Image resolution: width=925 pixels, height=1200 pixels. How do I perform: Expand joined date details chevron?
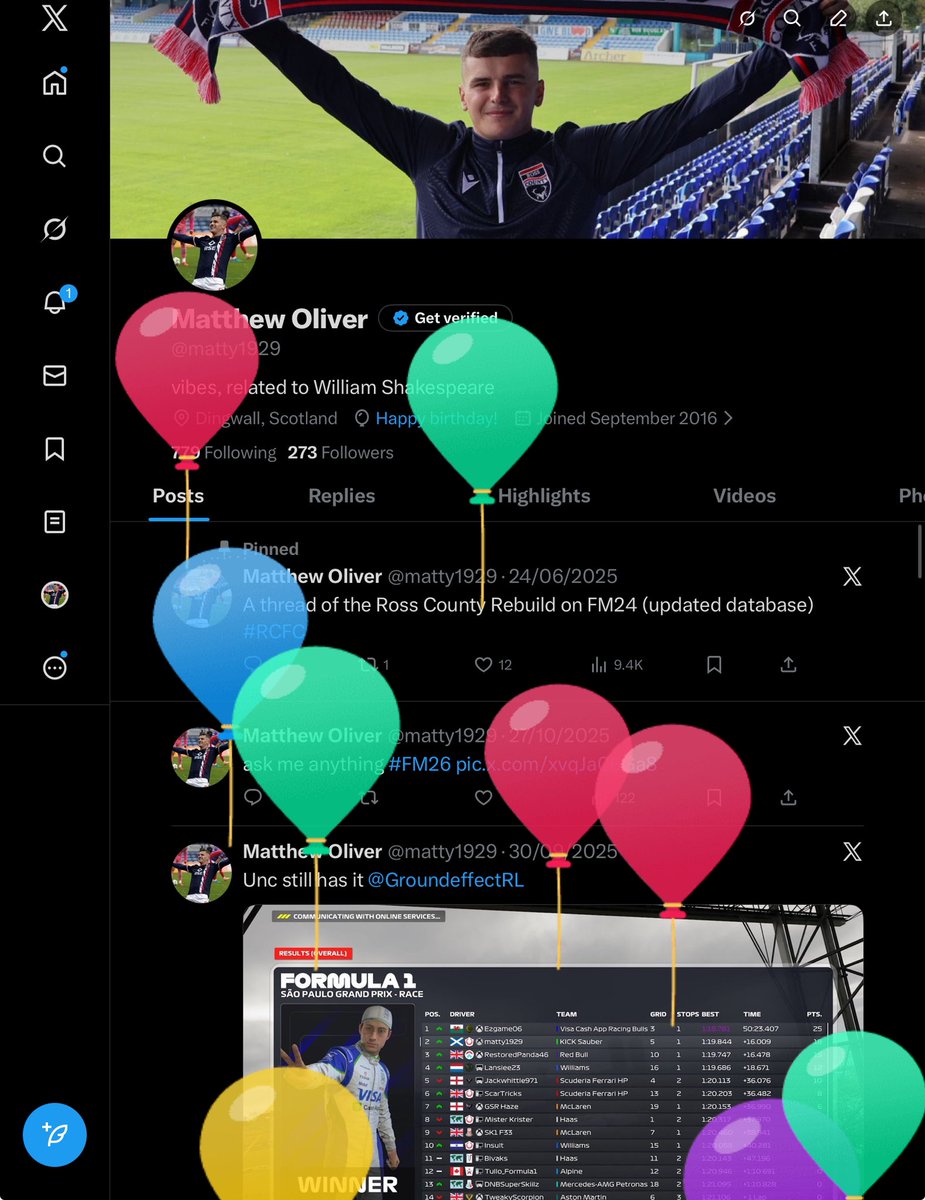728,418
